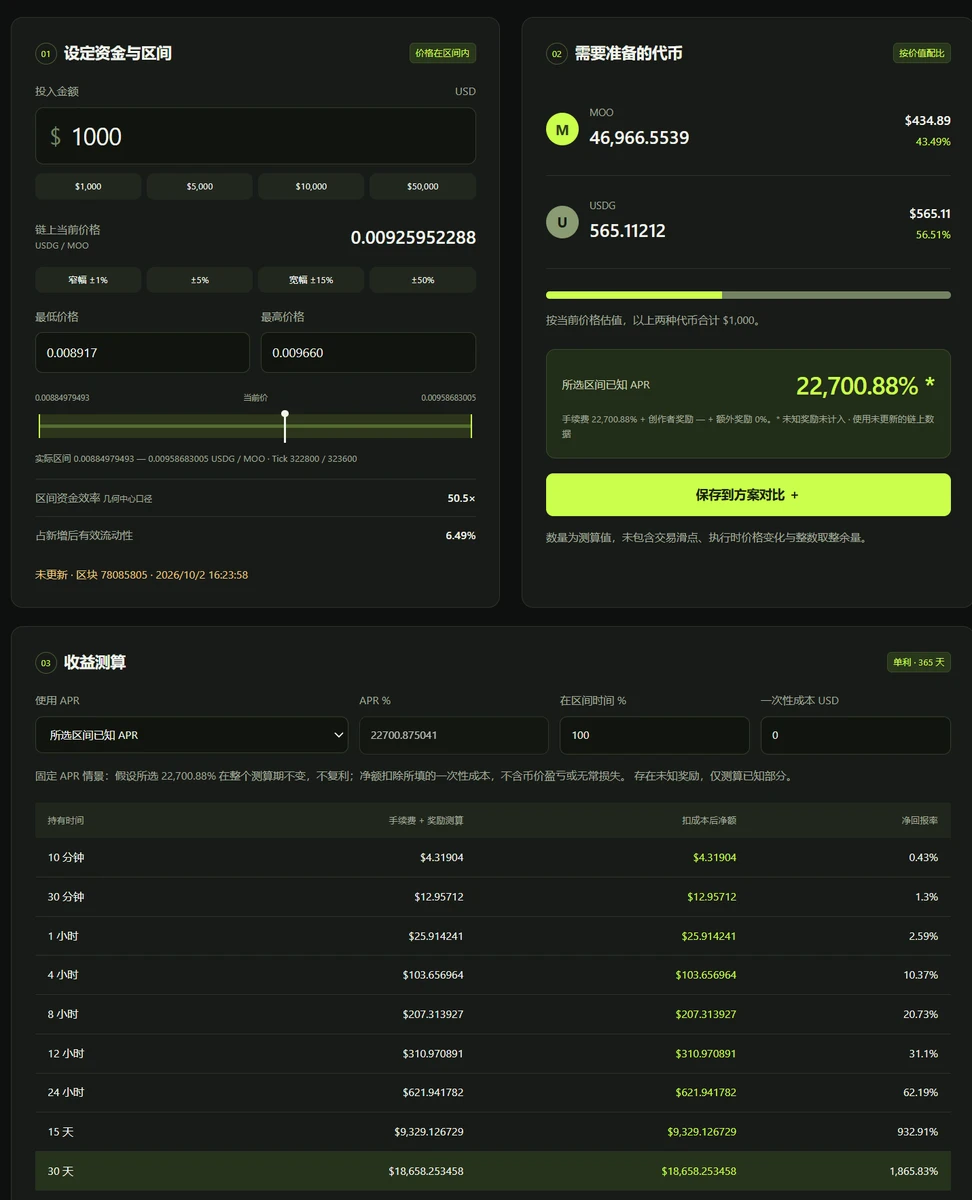Click the step 01 badge beside 设定资金与区间

(45, 54)
